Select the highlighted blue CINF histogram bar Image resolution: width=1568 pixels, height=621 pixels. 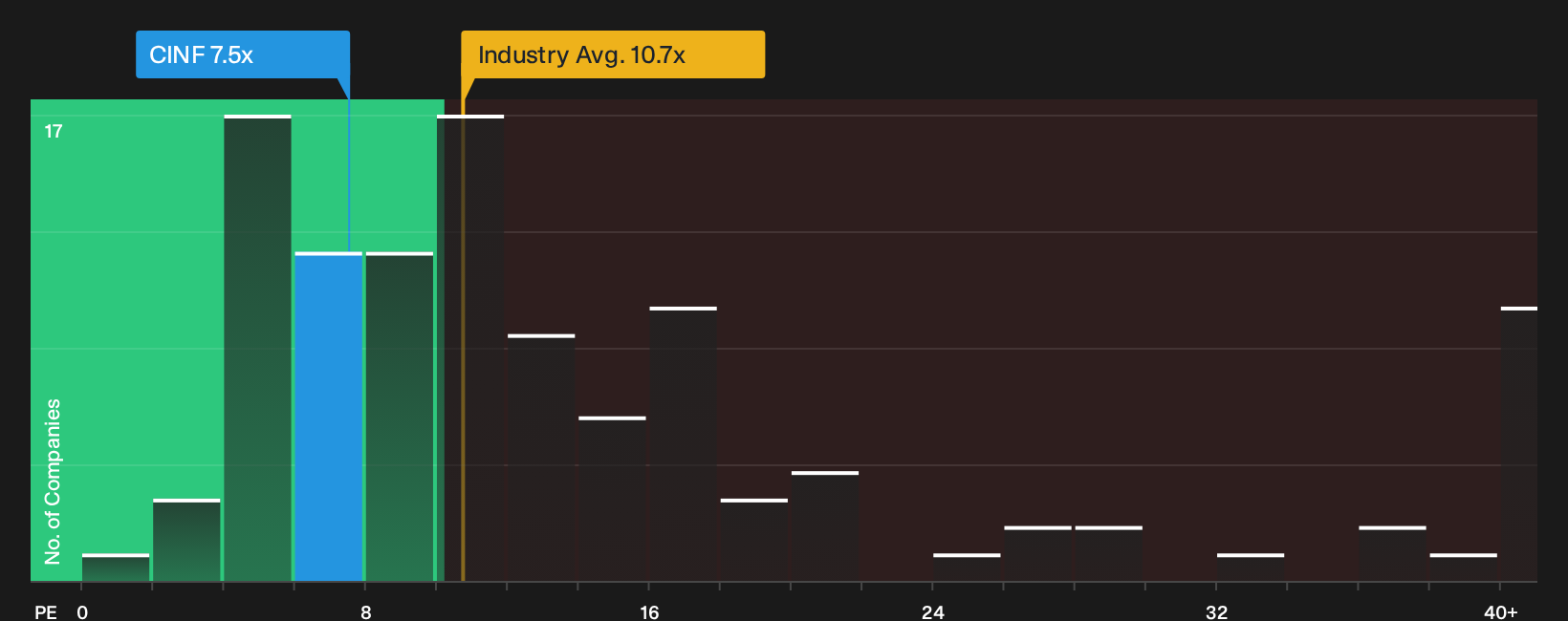[x=329, y=417]
